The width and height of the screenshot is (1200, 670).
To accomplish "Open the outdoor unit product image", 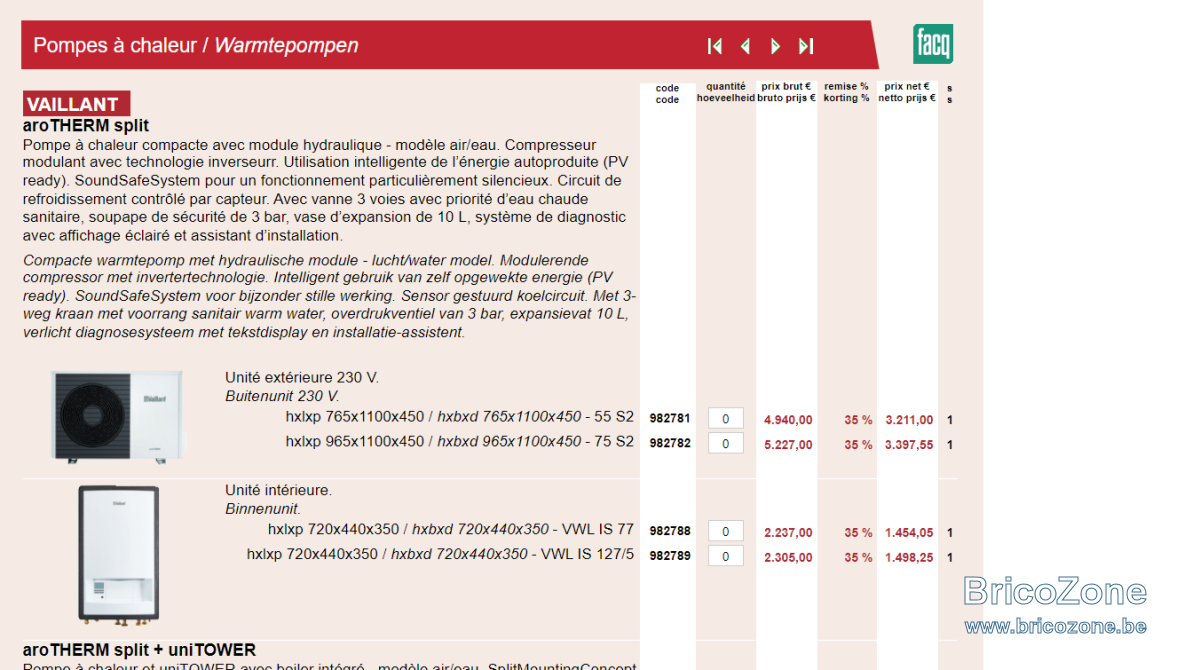I will 119,415.
